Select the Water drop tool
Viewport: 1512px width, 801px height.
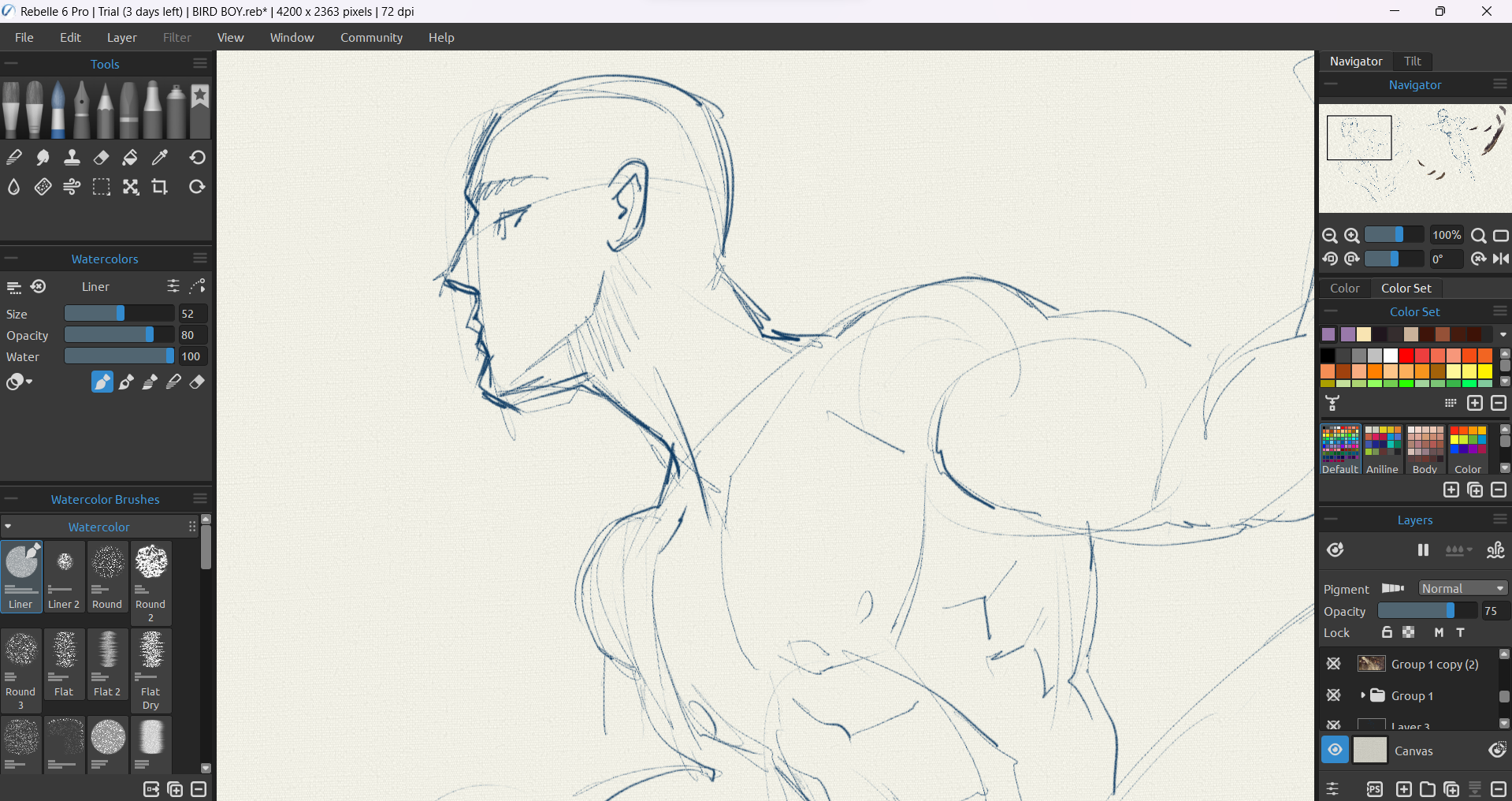pos(13,187)
